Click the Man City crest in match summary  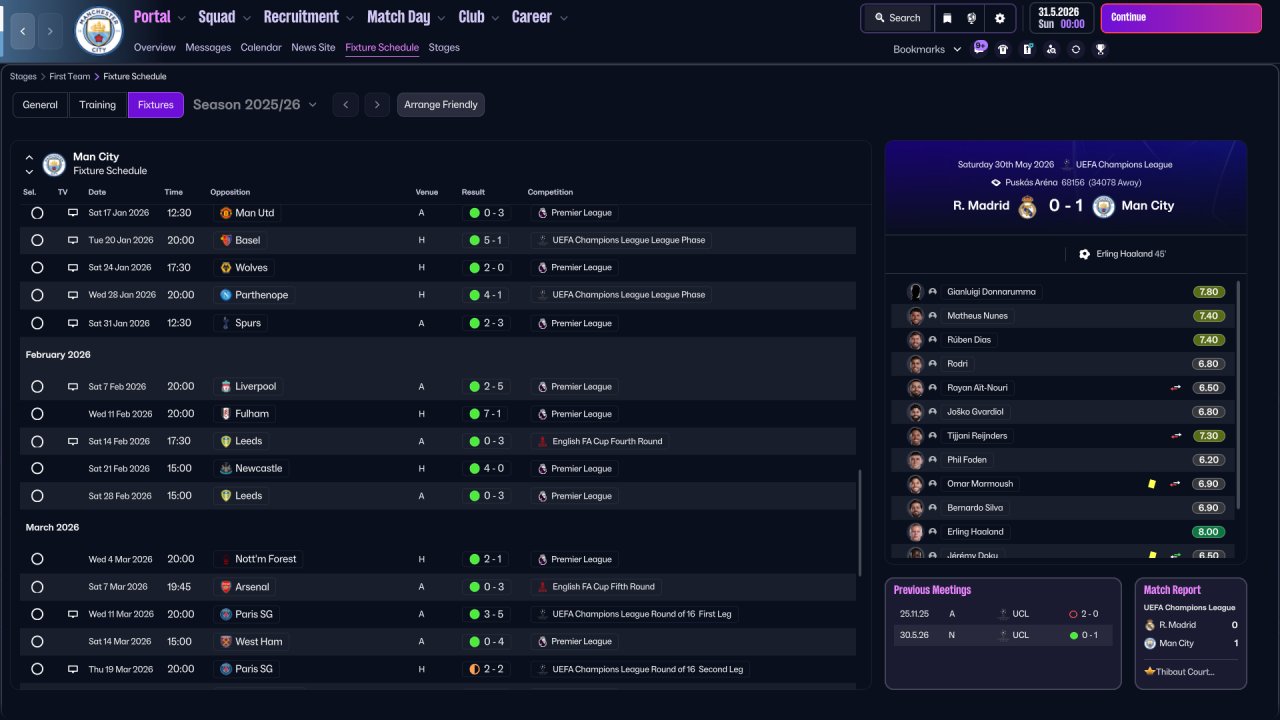(x=1103, y=207)
